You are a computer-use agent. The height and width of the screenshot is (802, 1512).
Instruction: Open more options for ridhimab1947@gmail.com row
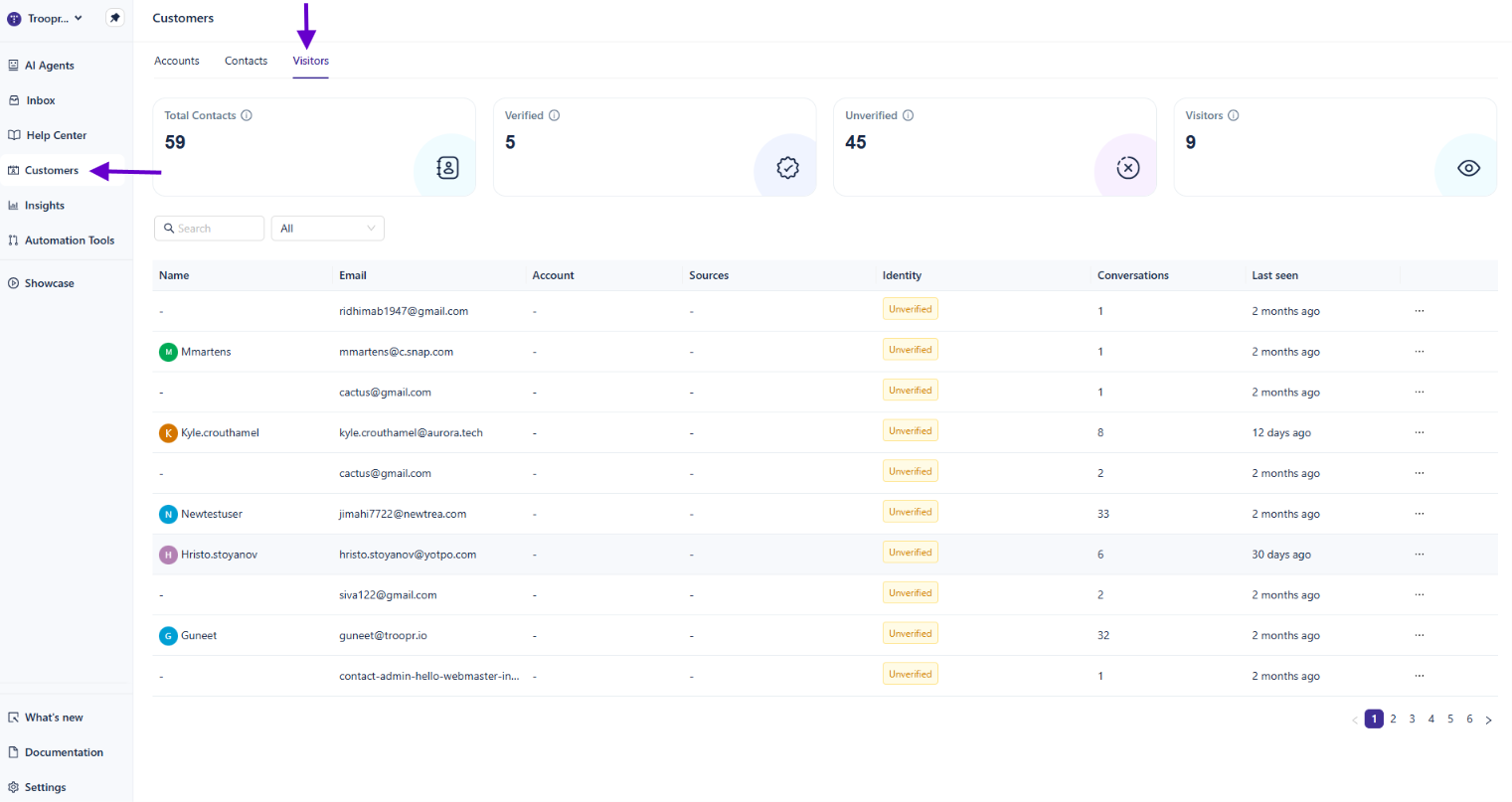pos(1420,311)
